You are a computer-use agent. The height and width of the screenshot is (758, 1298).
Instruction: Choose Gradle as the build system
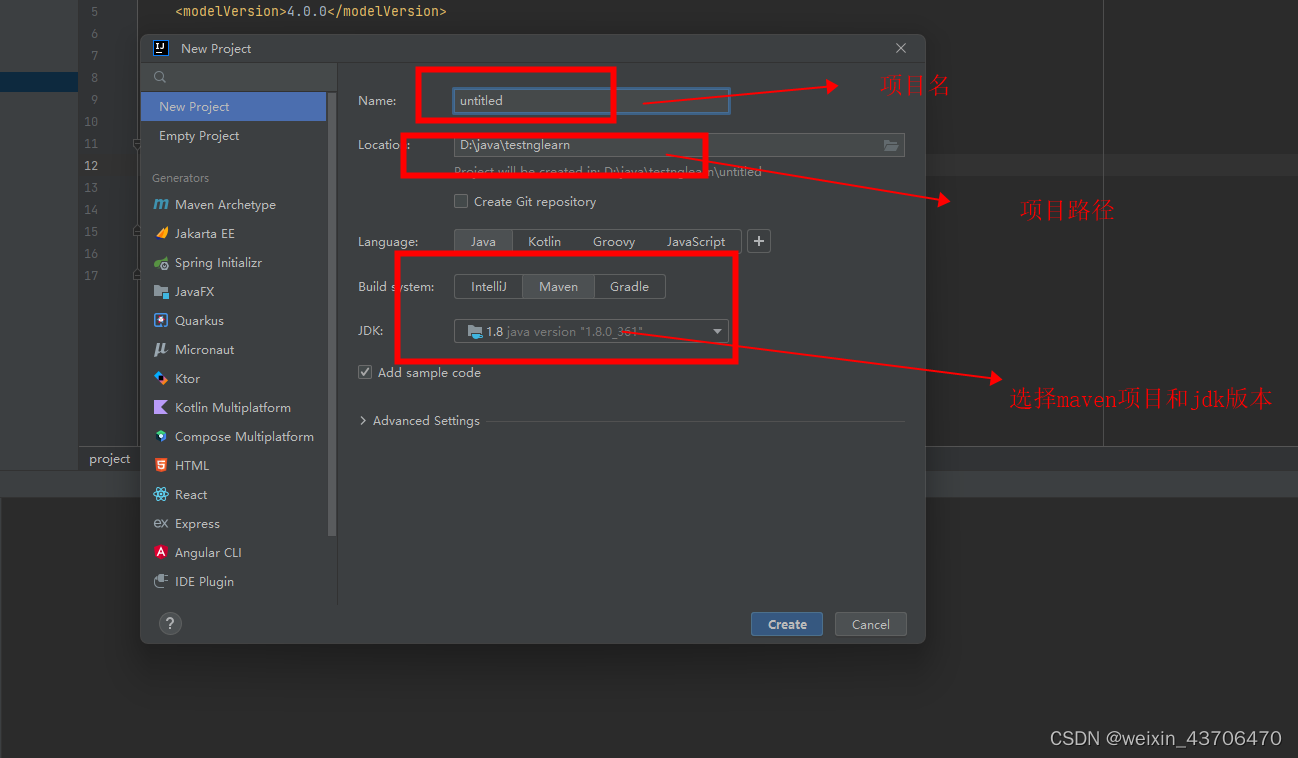[630, 287]
